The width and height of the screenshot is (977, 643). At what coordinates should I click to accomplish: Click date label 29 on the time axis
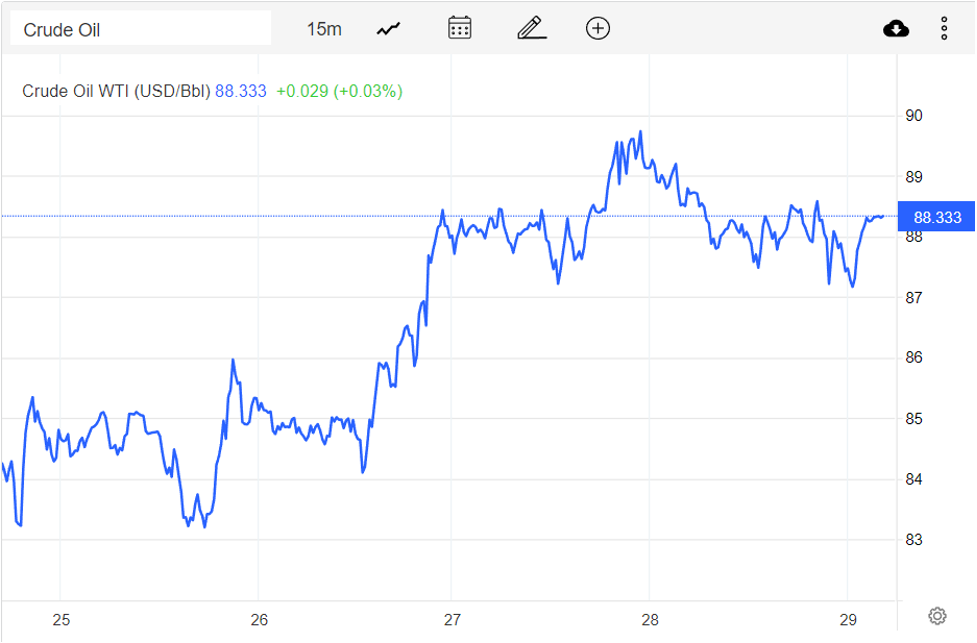pos(847,620)
